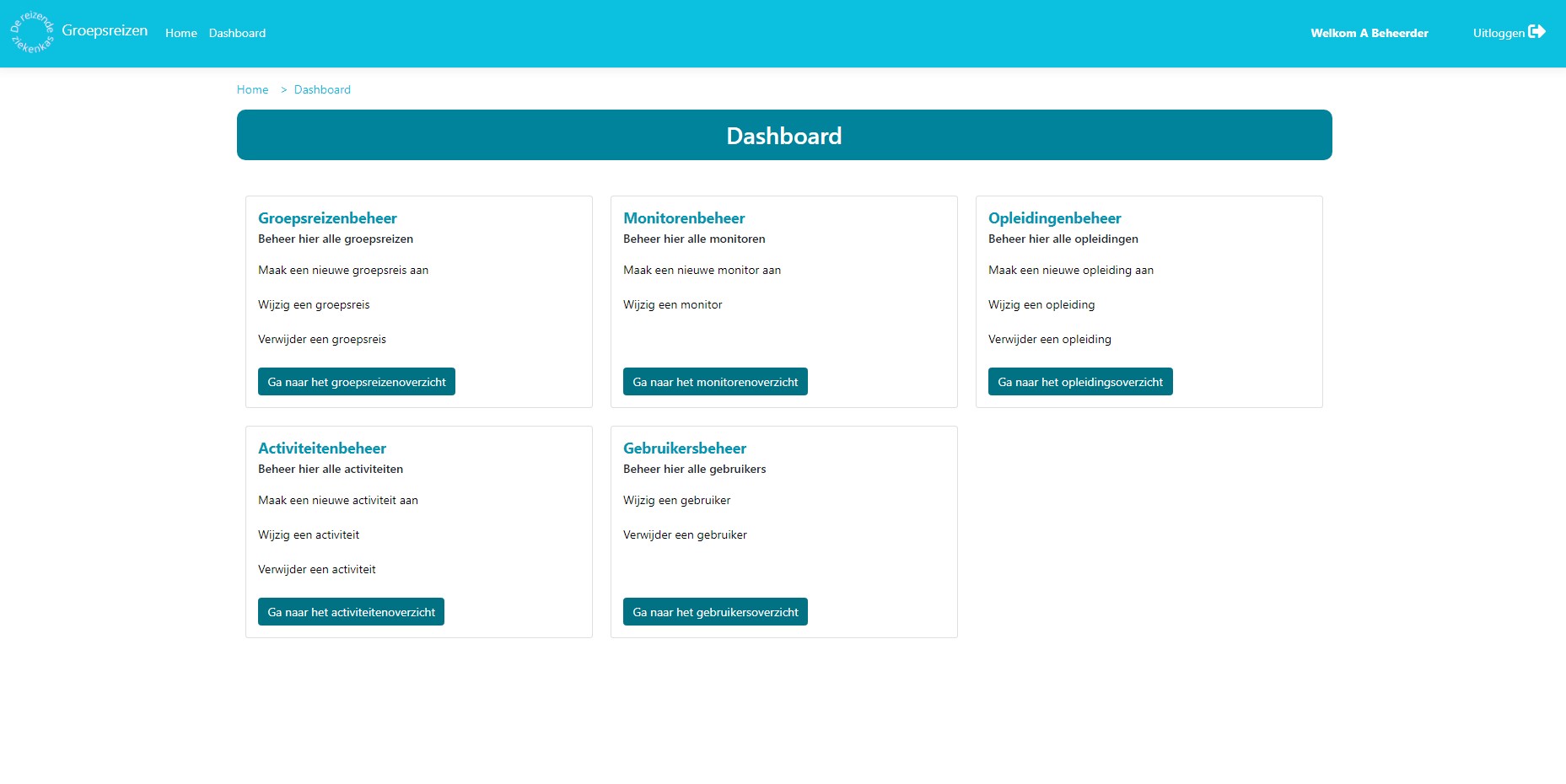Click Home in the breadcrumb trail
This screenshot has width=1566, height=784.
click(x=251, y=89)
